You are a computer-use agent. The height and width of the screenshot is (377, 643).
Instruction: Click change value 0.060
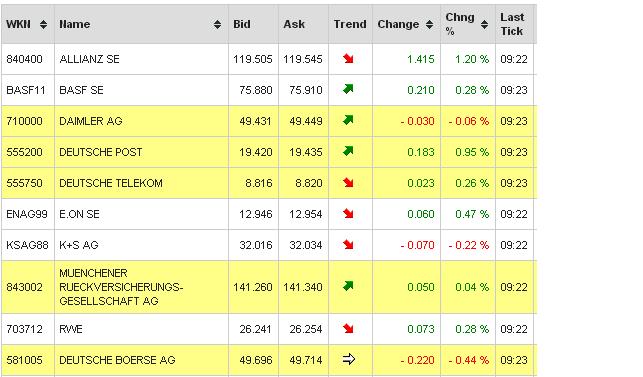[421, 214]
